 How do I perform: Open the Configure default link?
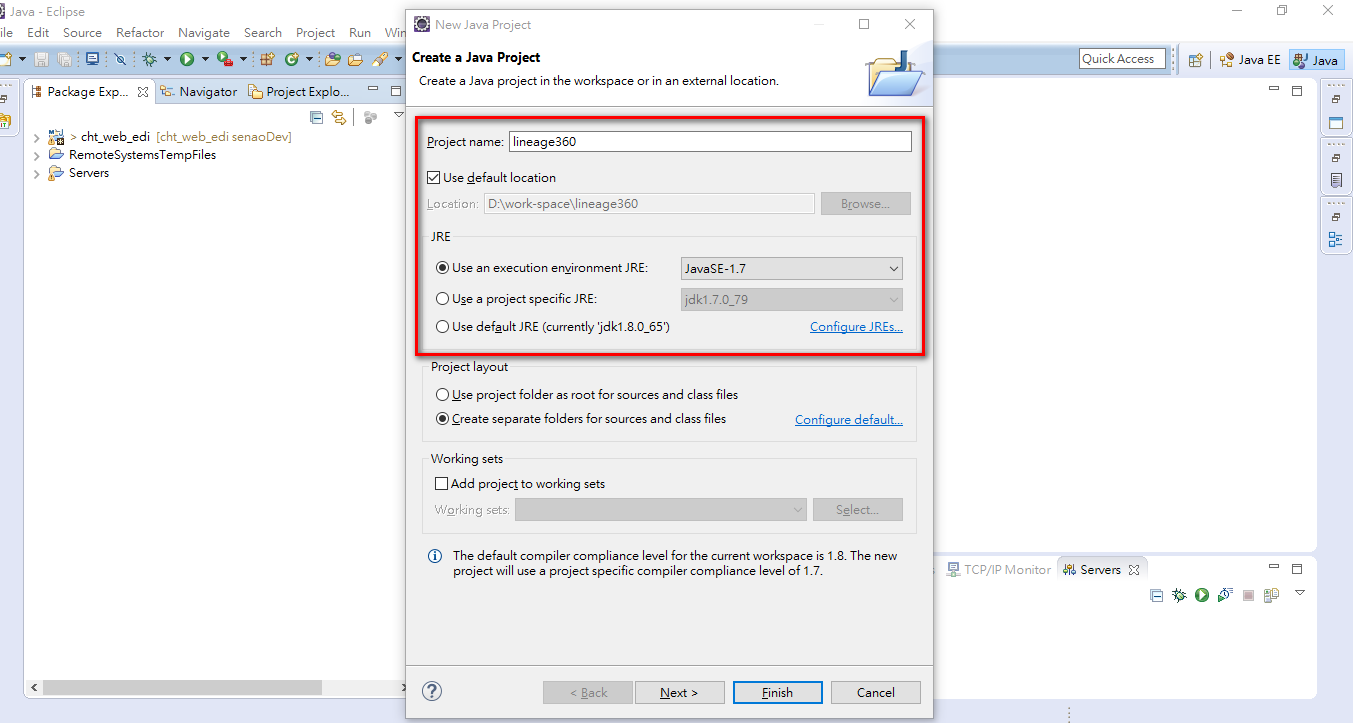(849, 420)
